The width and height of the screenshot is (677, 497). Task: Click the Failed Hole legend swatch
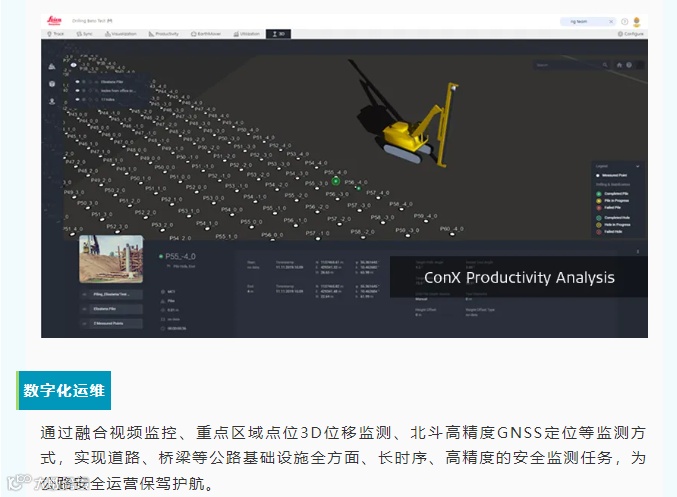[598, 232]
